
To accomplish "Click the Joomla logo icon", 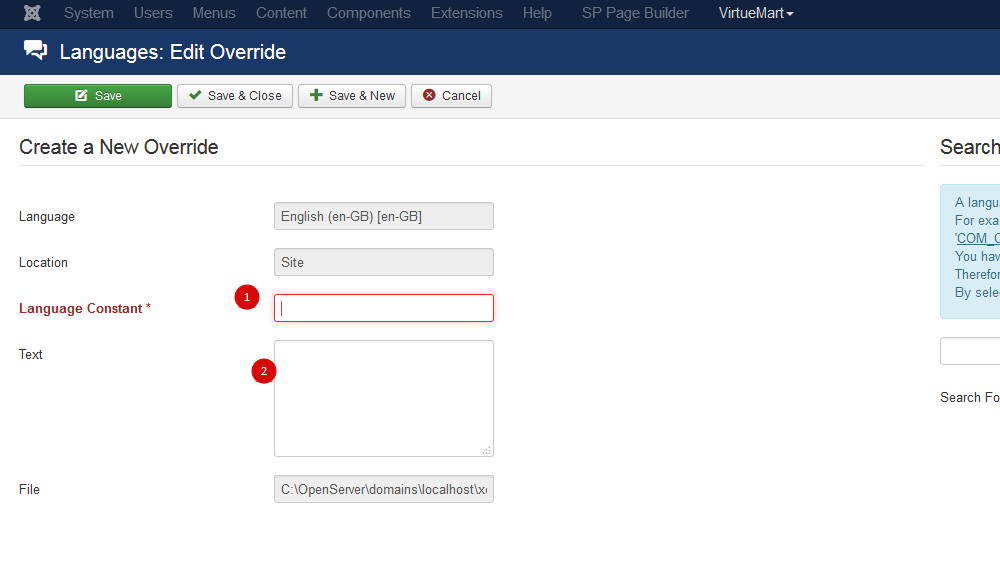I will pos(32,13).
